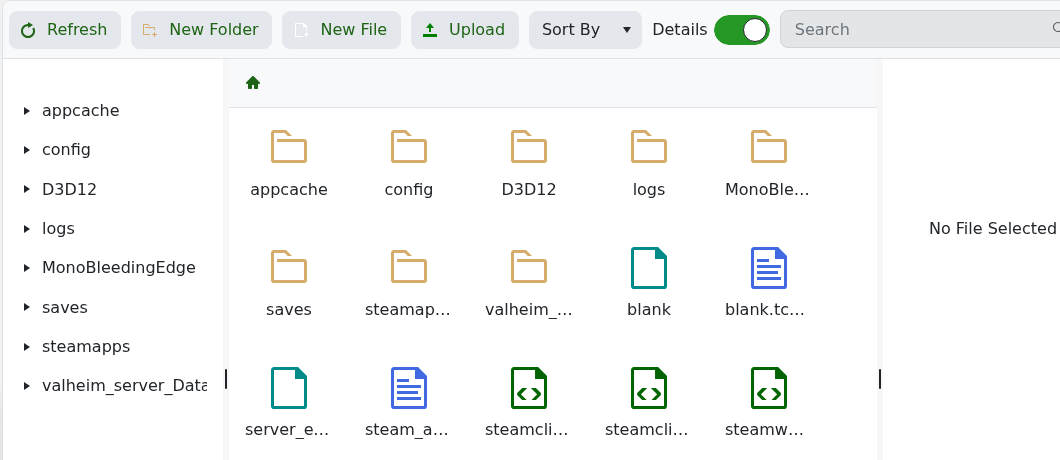Screen dimensions: 1060x460
Task: Click the 'D3D12' label in the grid
Action: point(529,189)
